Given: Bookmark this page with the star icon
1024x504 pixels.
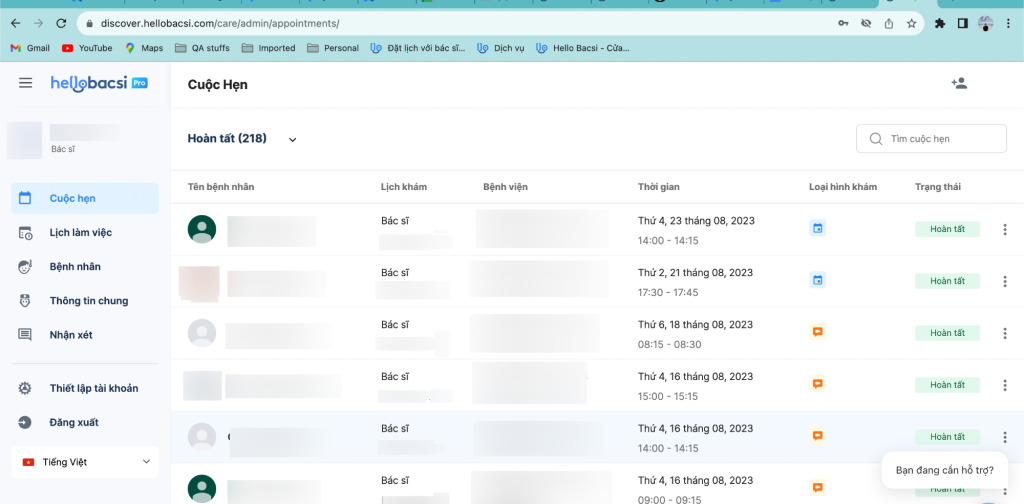Looking at the screenshot, I should tap(911, 23).
